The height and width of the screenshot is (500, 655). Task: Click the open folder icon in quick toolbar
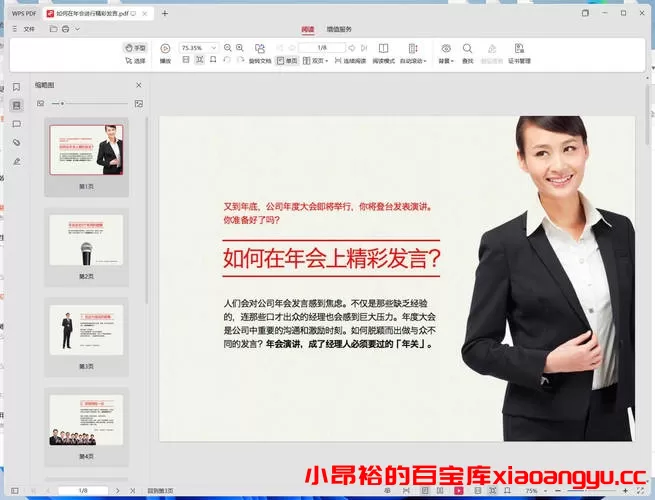[x=53, y=29]
